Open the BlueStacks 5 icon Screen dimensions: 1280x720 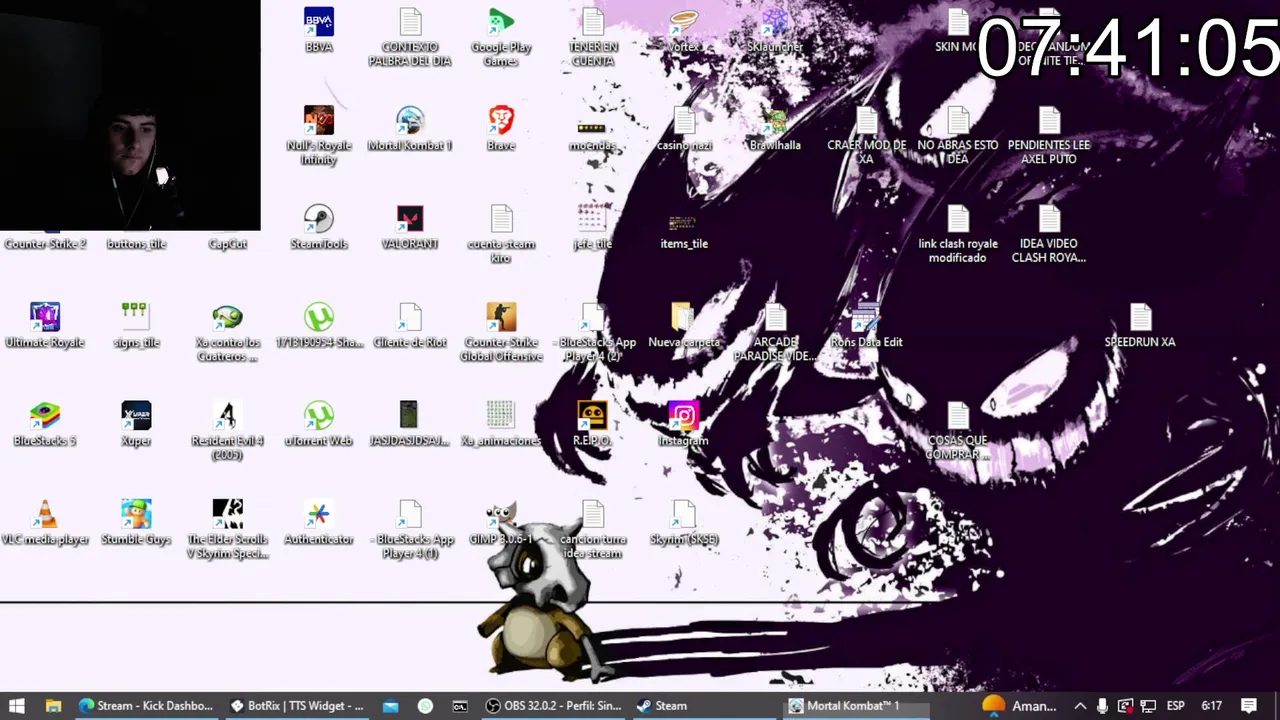coord(45,424)
